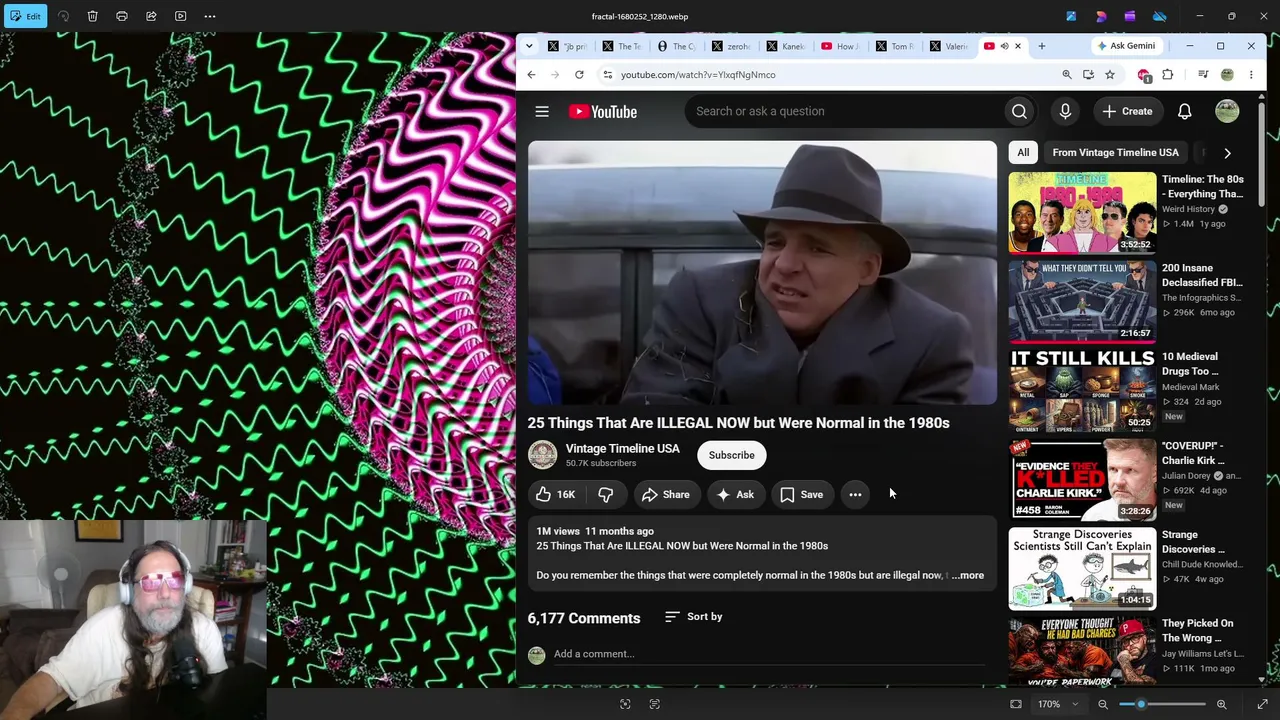Open a new browser tab
This screenshot has width=1280, height=720.
coord(1041,46)
